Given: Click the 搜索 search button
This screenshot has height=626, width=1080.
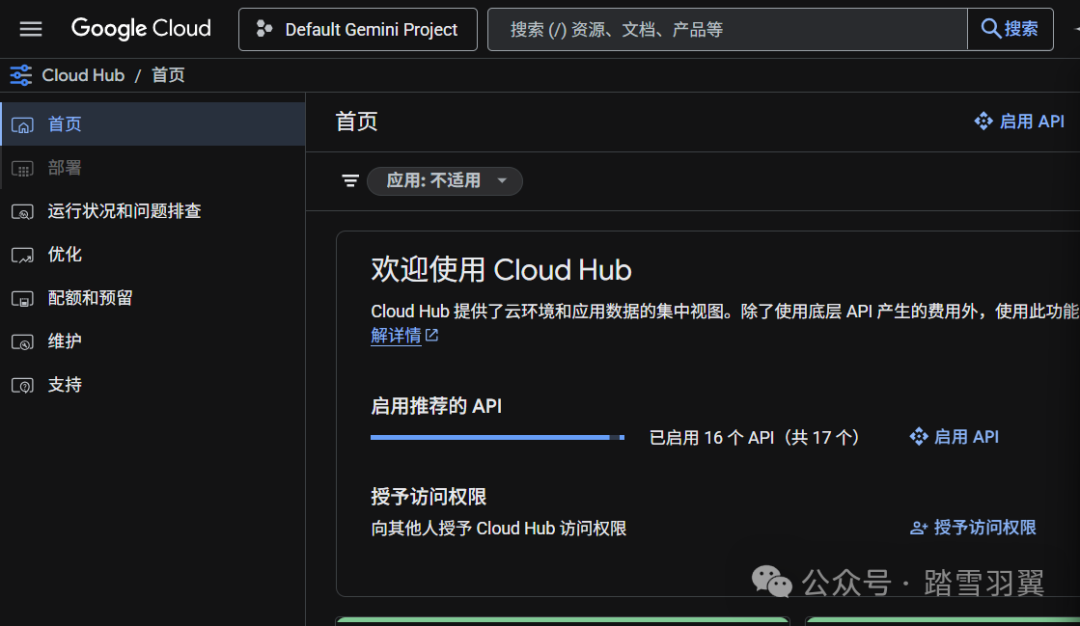Looking at the screenshot, I should click(1010, 29).
